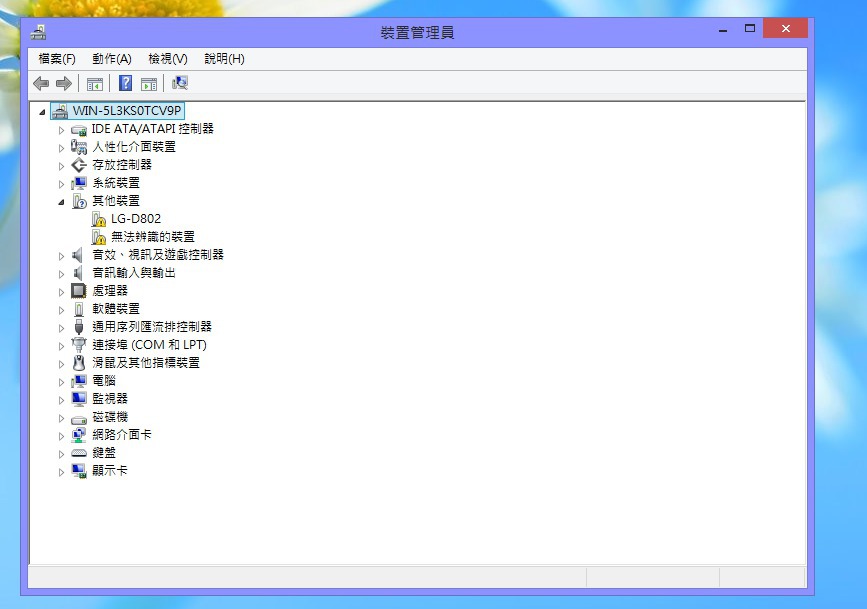Select the 軟體裝置 label

point(116,309)
